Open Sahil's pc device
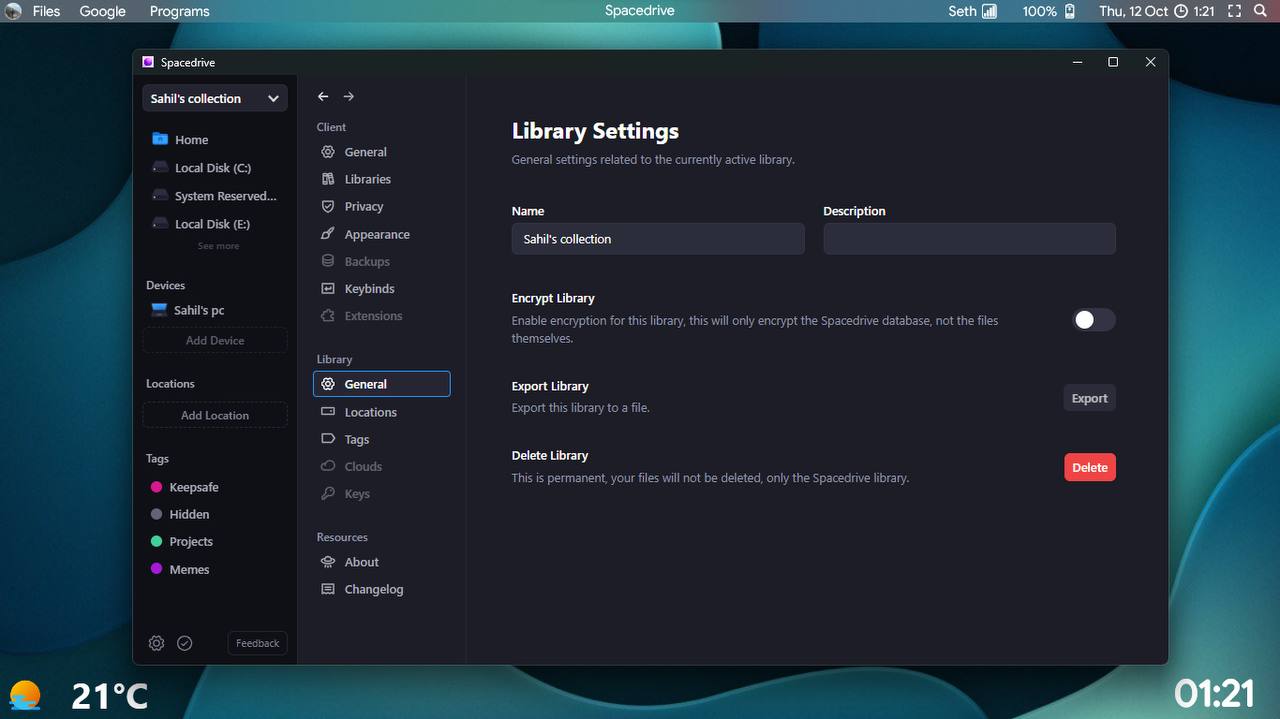 pyautogui.click(x=198, y=310)
